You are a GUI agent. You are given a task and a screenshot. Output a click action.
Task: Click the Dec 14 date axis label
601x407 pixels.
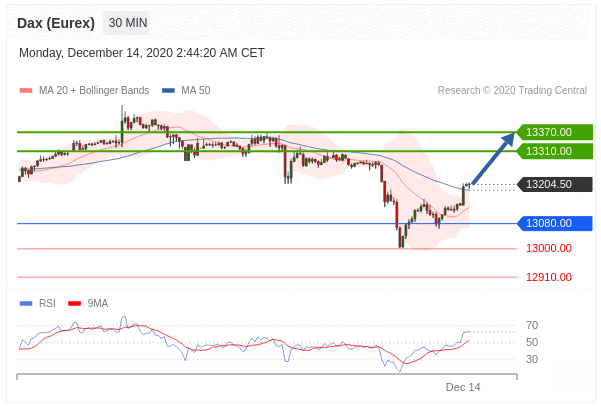(463, 387)
